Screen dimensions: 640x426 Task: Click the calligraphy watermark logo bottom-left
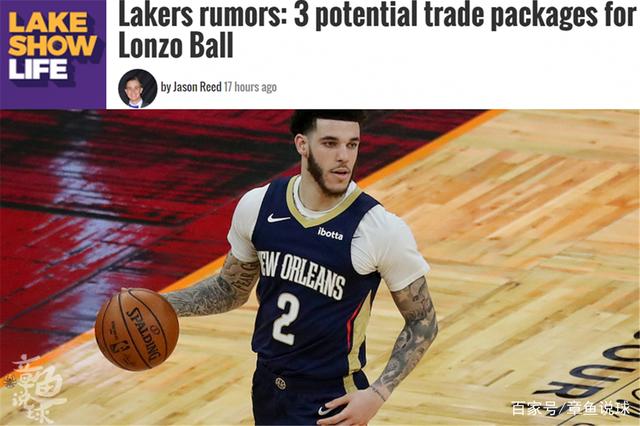pyautogui.click(x=36, y=389)
